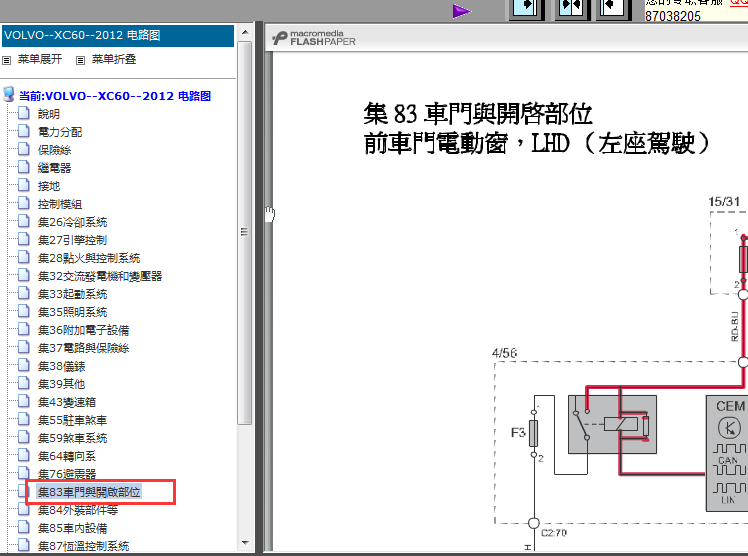Click the CEM module box in the diagram

click(727, 453)
